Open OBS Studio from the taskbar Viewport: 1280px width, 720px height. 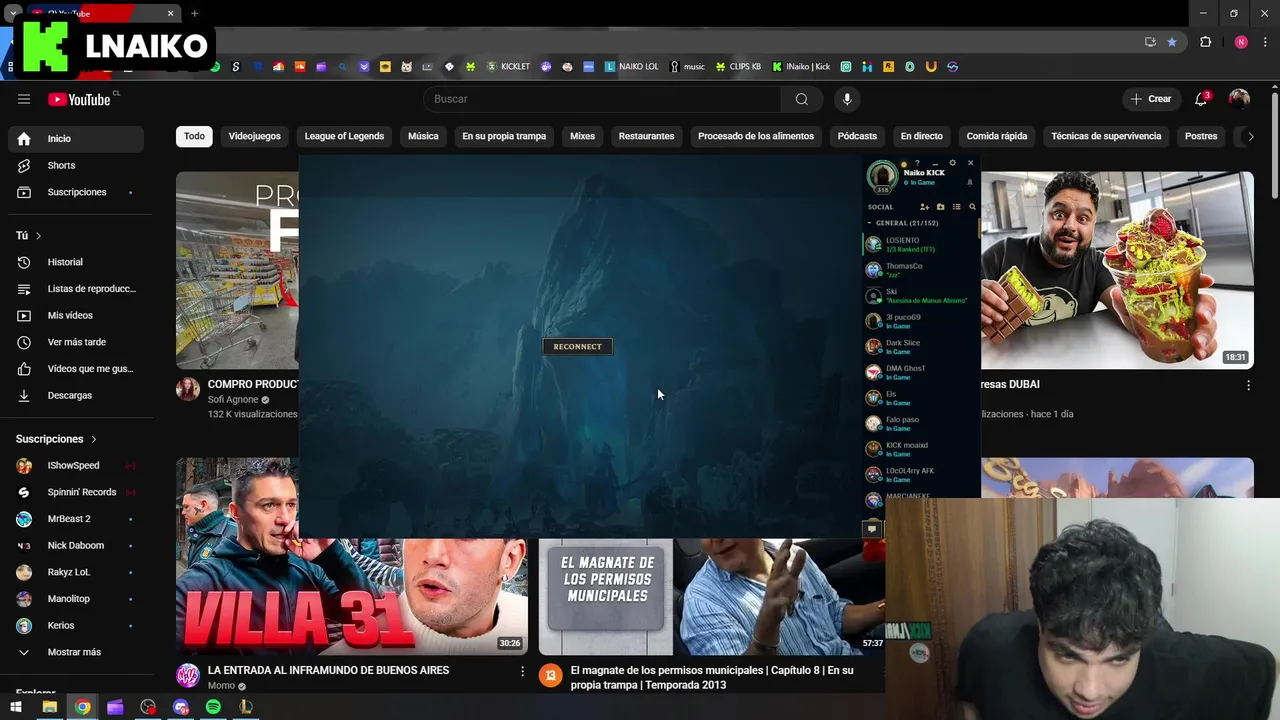click(148, 707)
